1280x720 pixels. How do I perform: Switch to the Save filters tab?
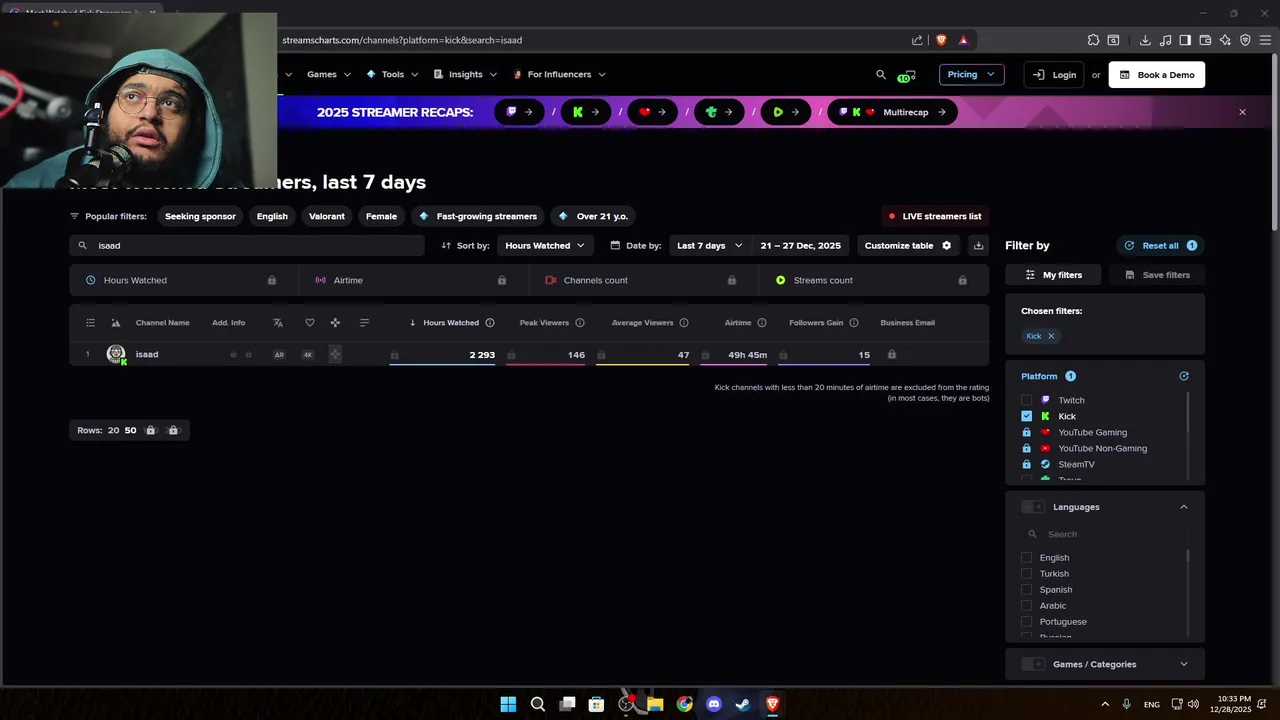[x=1157, y=275]
